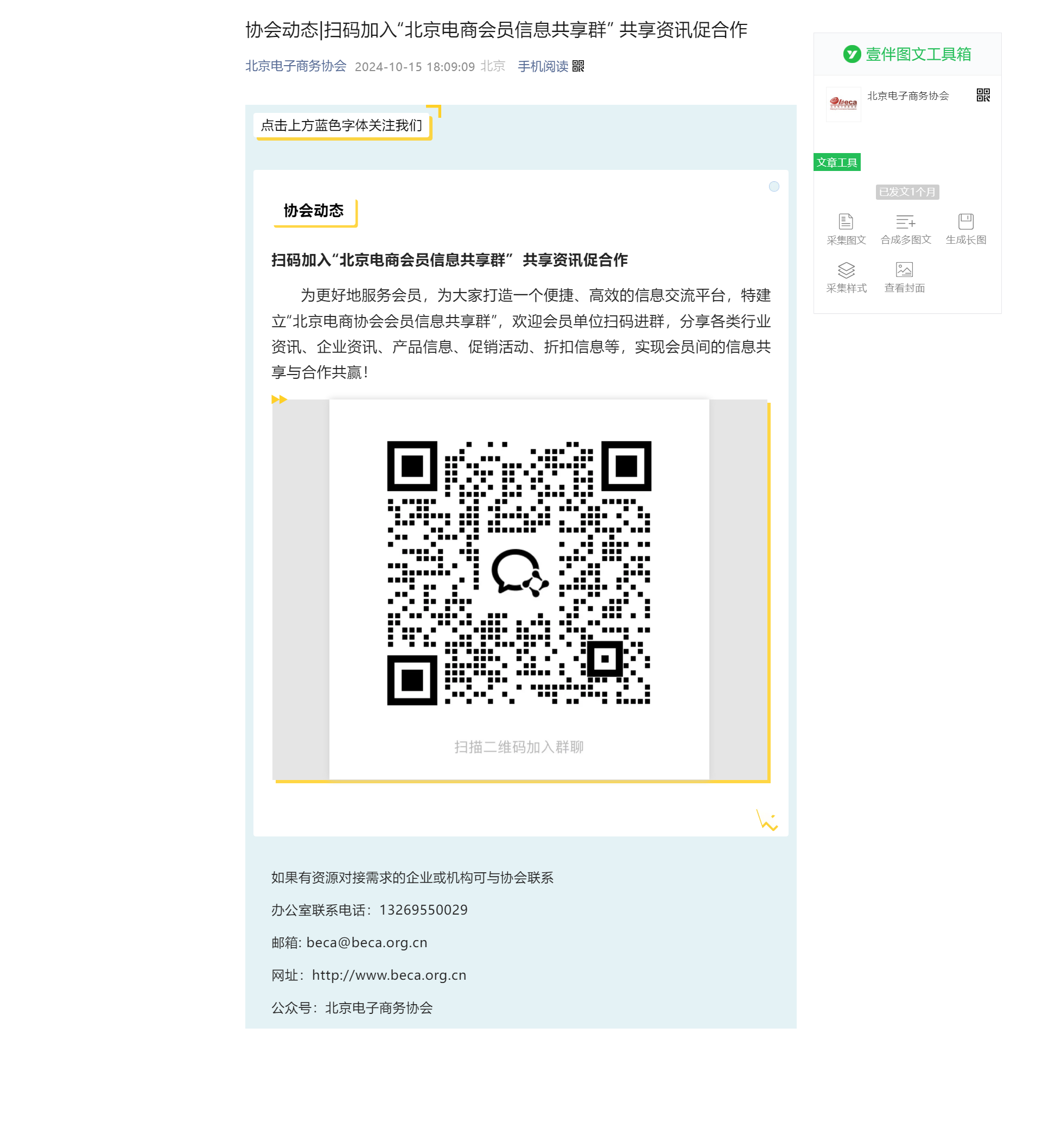Click QR icon next to 手机阅读

(x=579, y=66)
